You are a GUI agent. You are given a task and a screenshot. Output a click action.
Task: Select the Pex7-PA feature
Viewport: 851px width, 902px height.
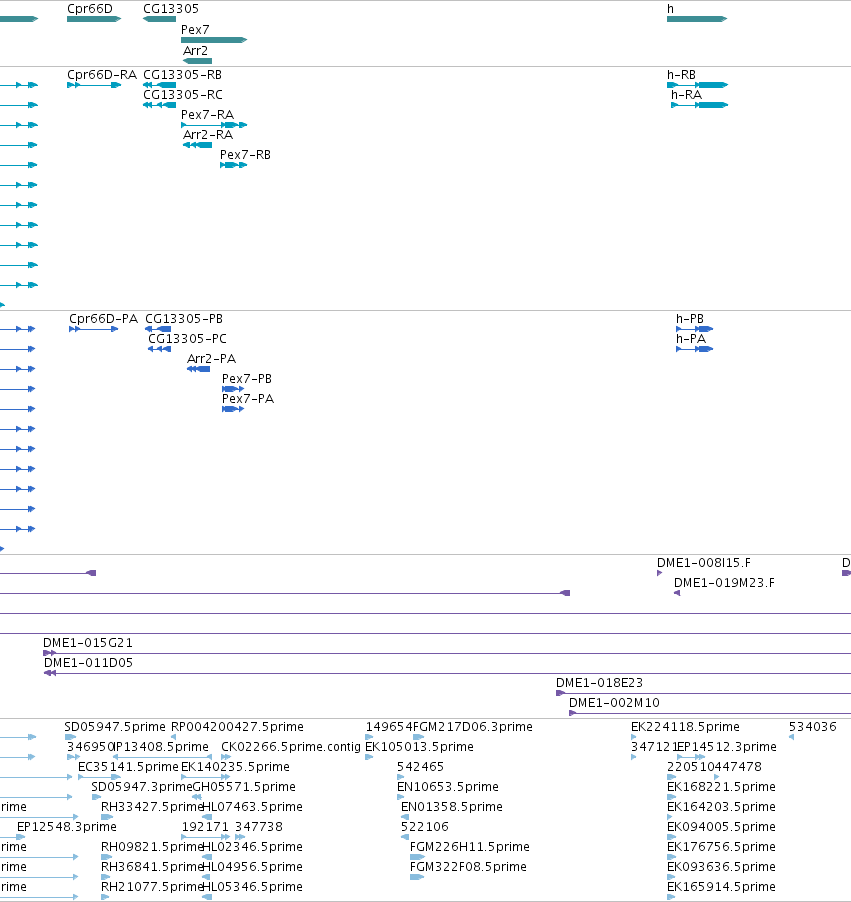[233, 409]
